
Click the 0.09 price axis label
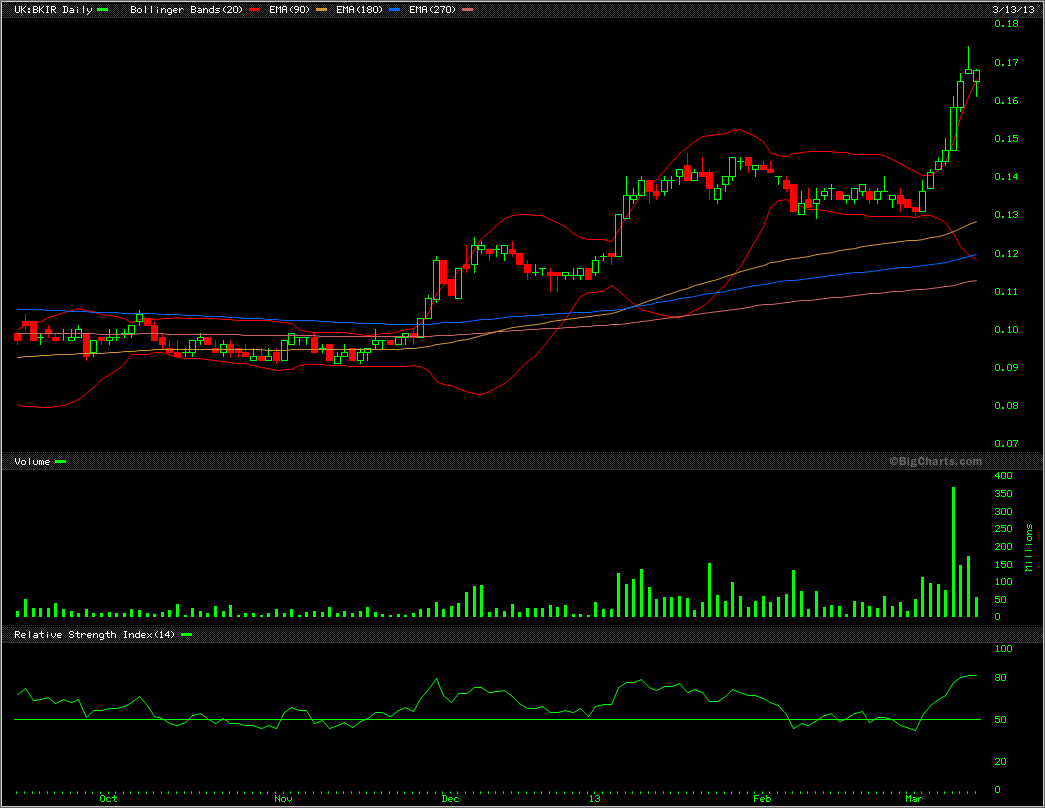pyautogui.click(x=1006, y=367)
